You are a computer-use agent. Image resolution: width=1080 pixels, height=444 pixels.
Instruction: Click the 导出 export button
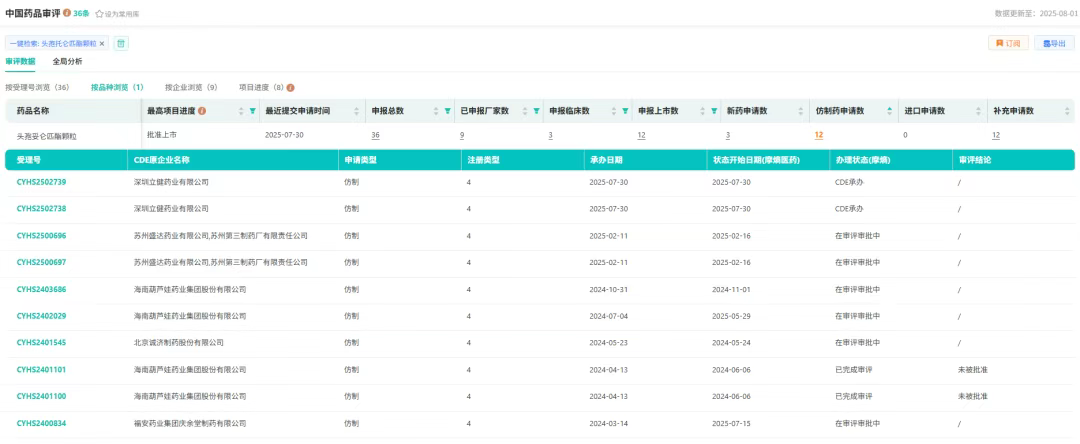[x=1055, y=44]
